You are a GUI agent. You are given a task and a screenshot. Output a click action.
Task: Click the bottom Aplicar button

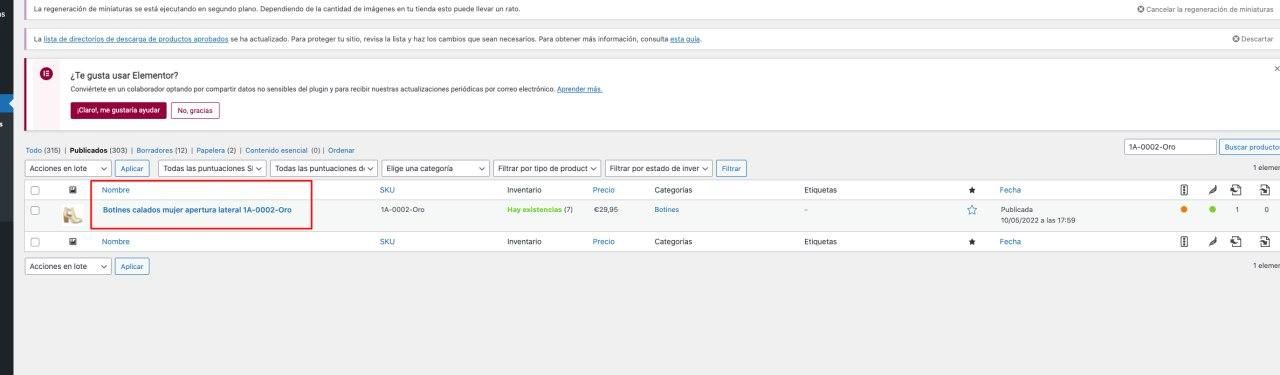[132, 266]
